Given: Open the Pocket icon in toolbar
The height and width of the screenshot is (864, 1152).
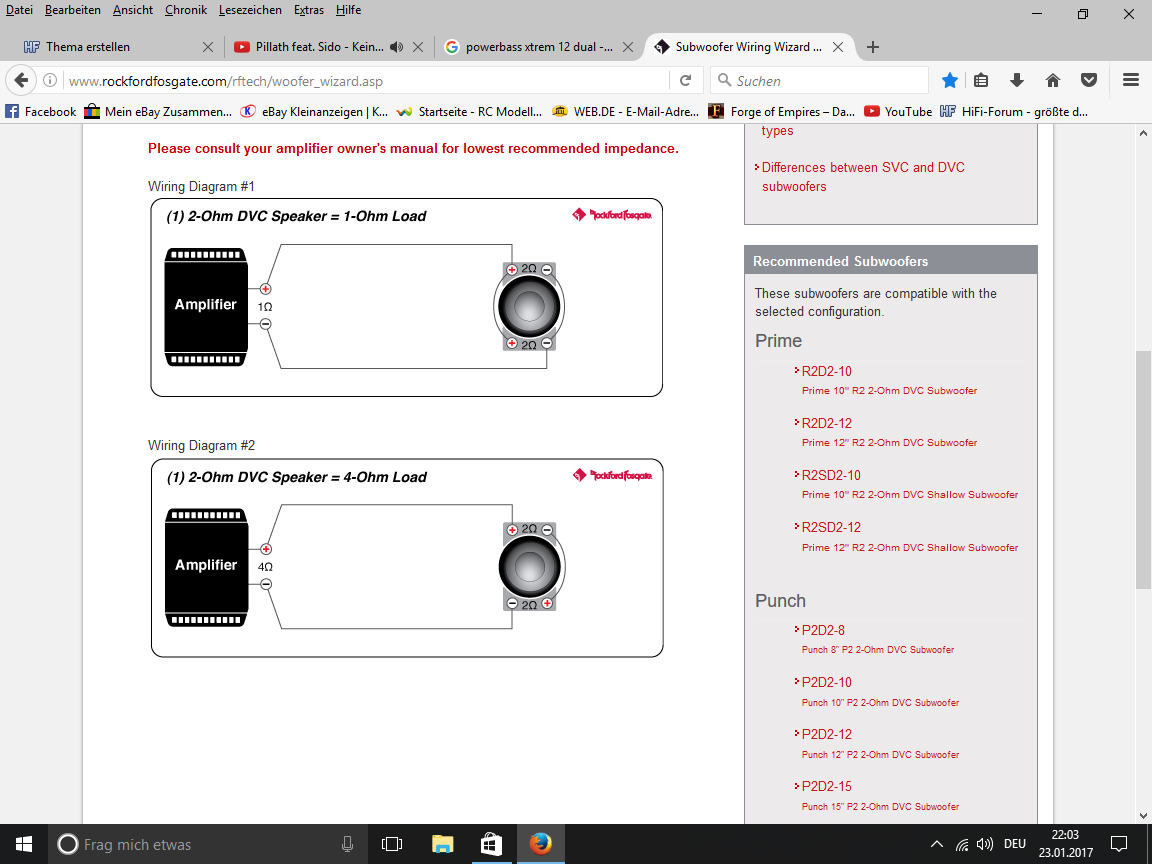Looking at the screenshot, I should pyautogui.click(x=1089, y=80).
